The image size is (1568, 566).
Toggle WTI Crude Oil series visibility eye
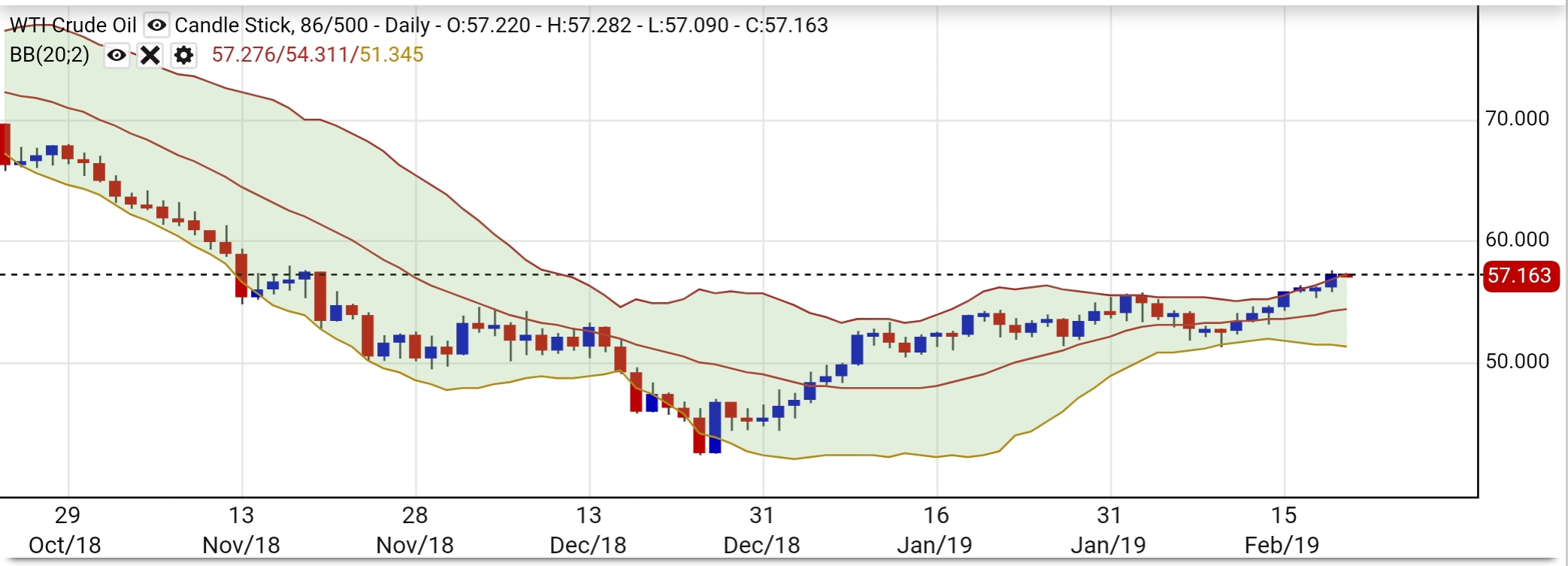pyautogui.click(x=156, y=26)
